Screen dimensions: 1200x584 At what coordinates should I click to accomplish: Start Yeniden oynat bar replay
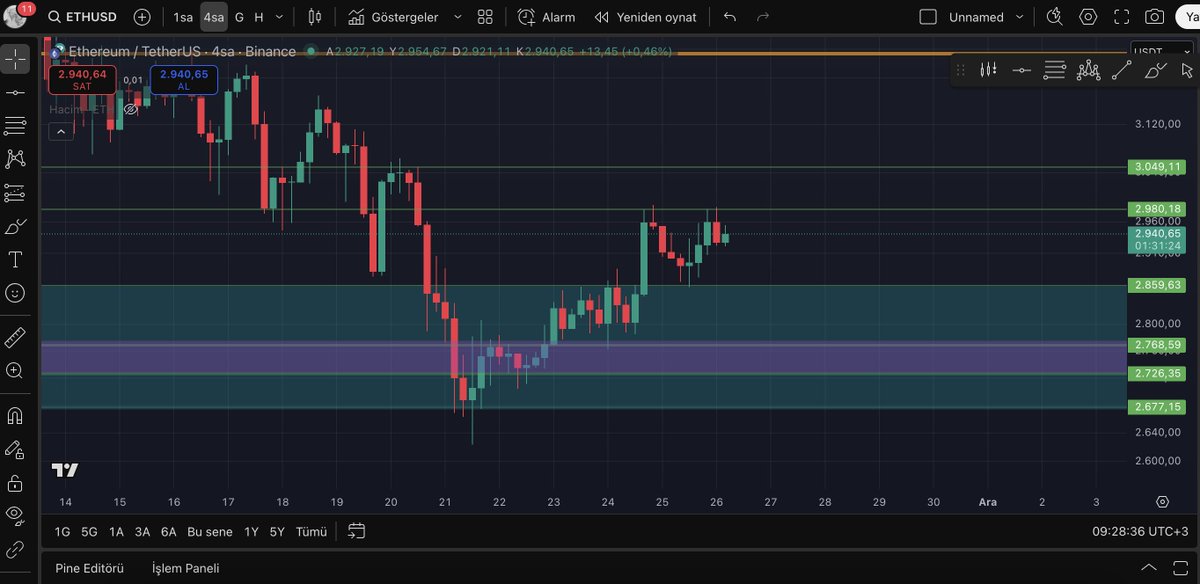click(645, 17)
